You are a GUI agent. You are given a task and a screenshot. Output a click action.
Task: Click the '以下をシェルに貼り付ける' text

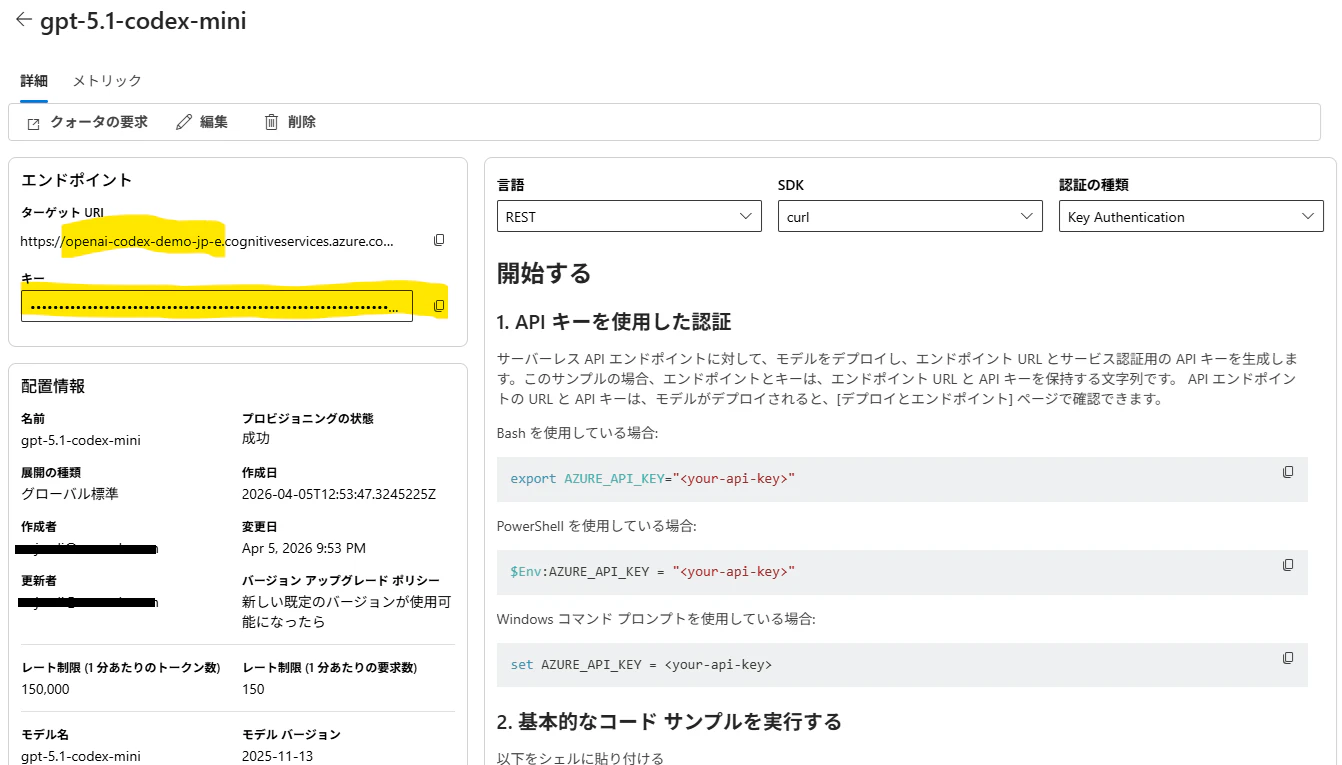click(x=580, y=758)
